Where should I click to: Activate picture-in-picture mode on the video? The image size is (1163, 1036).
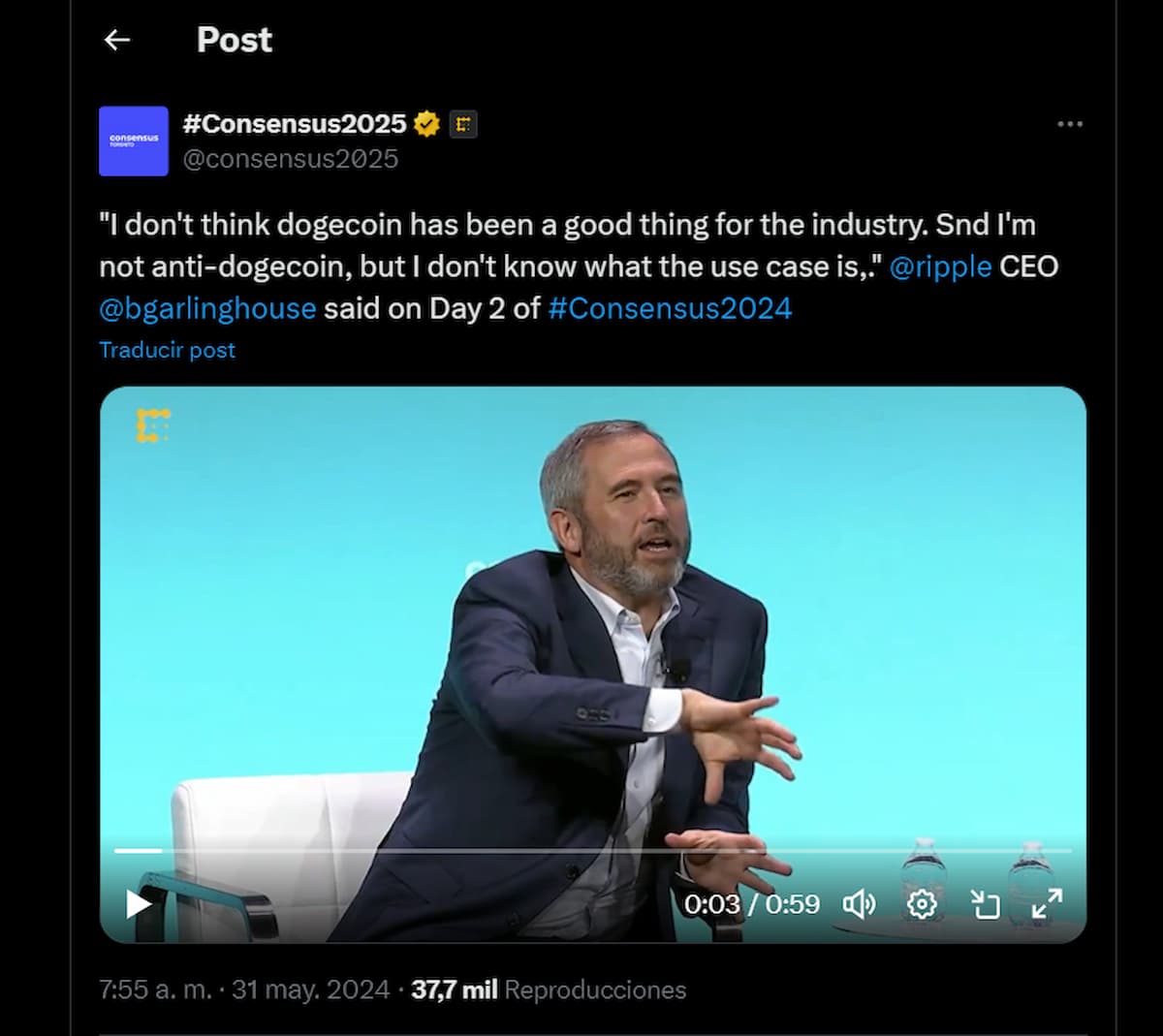(986, 903)
